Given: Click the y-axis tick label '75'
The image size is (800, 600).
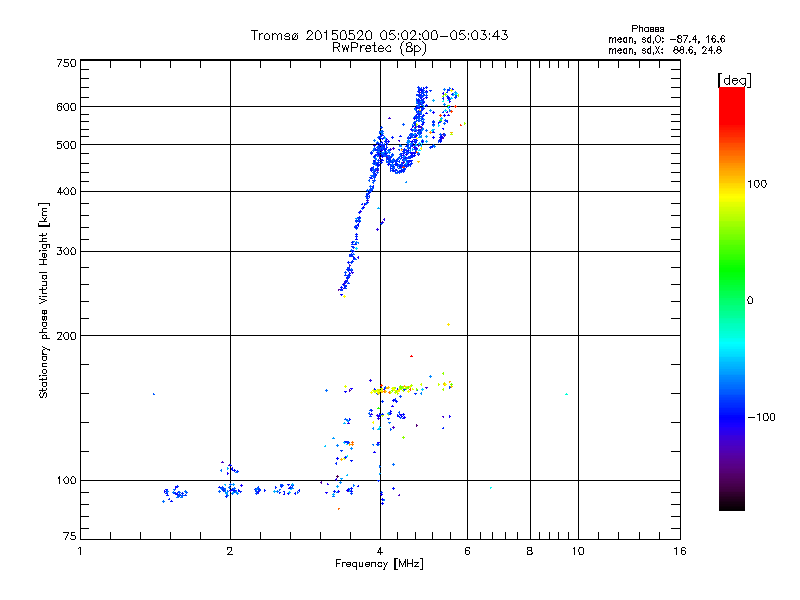Looking at the screenshot, I should coord(70,536).
